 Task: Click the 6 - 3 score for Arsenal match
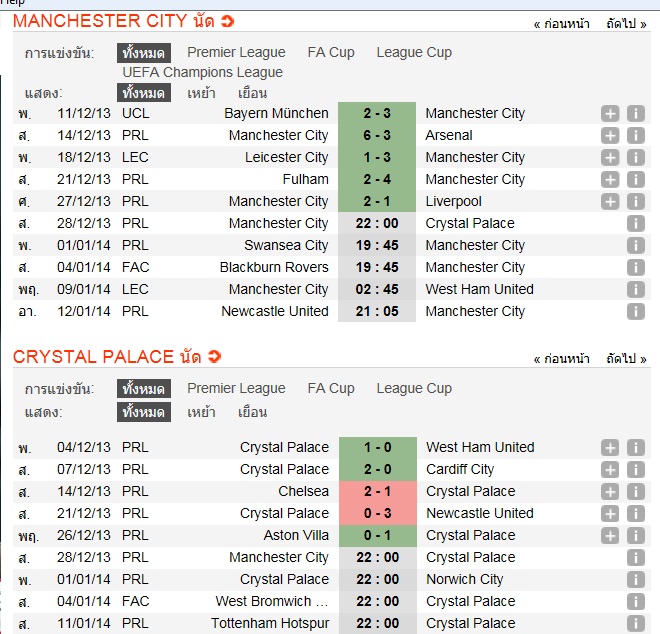pyautogui.click(x=376, y=136)
